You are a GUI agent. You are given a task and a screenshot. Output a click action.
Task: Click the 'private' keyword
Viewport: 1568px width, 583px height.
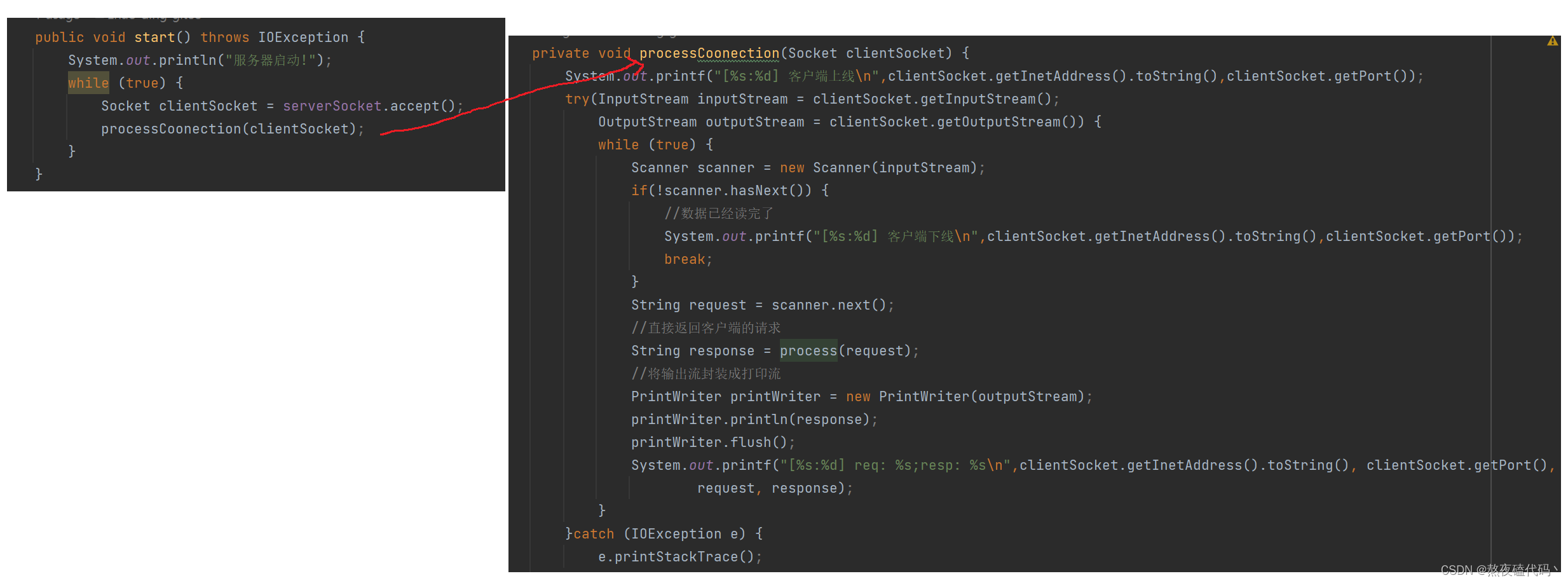[561, 53]
